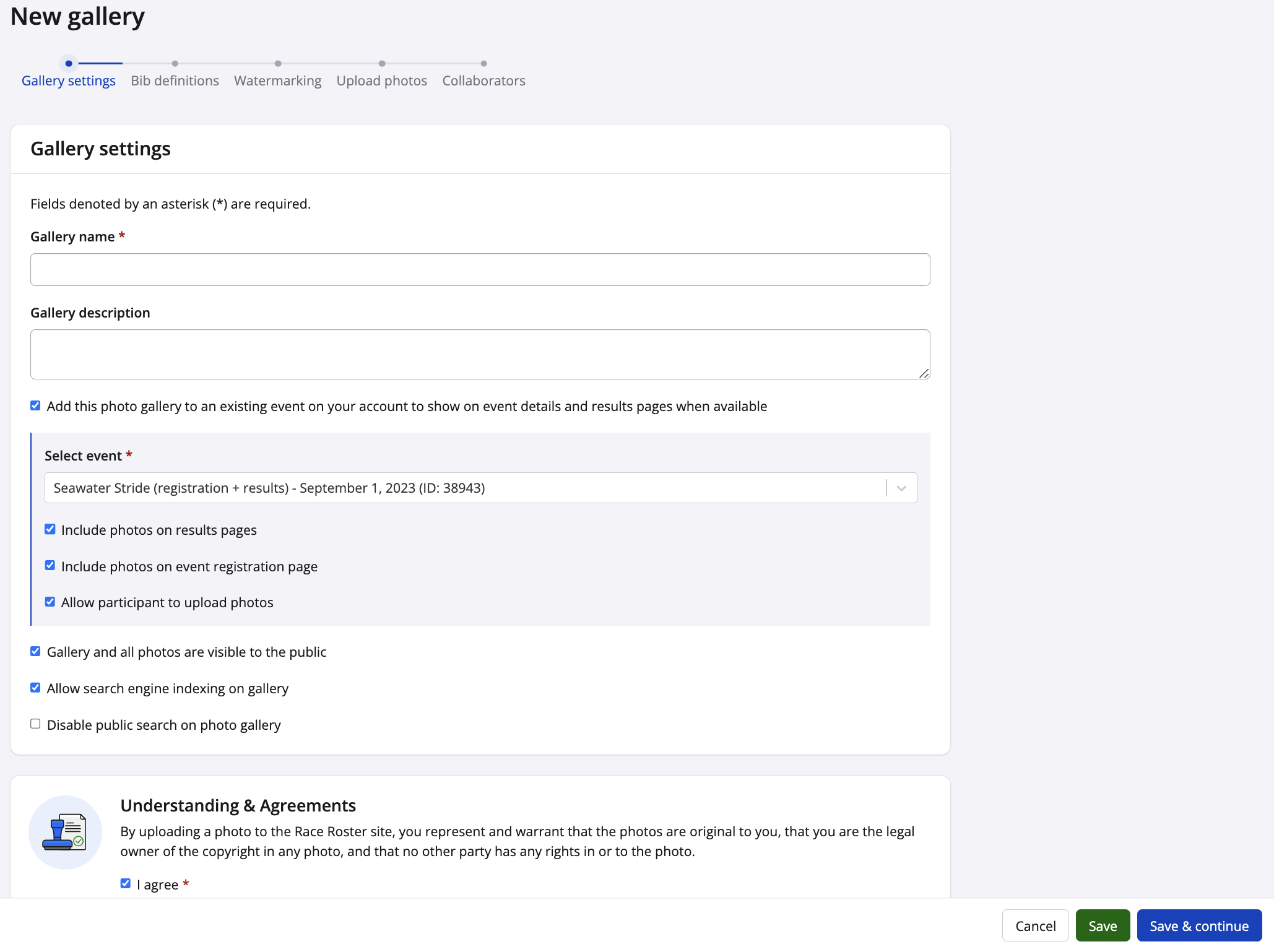The width and height of the screenshot is (1274, 952).
Task: Click Save & continue button
Action: (x=1198, y=926)
